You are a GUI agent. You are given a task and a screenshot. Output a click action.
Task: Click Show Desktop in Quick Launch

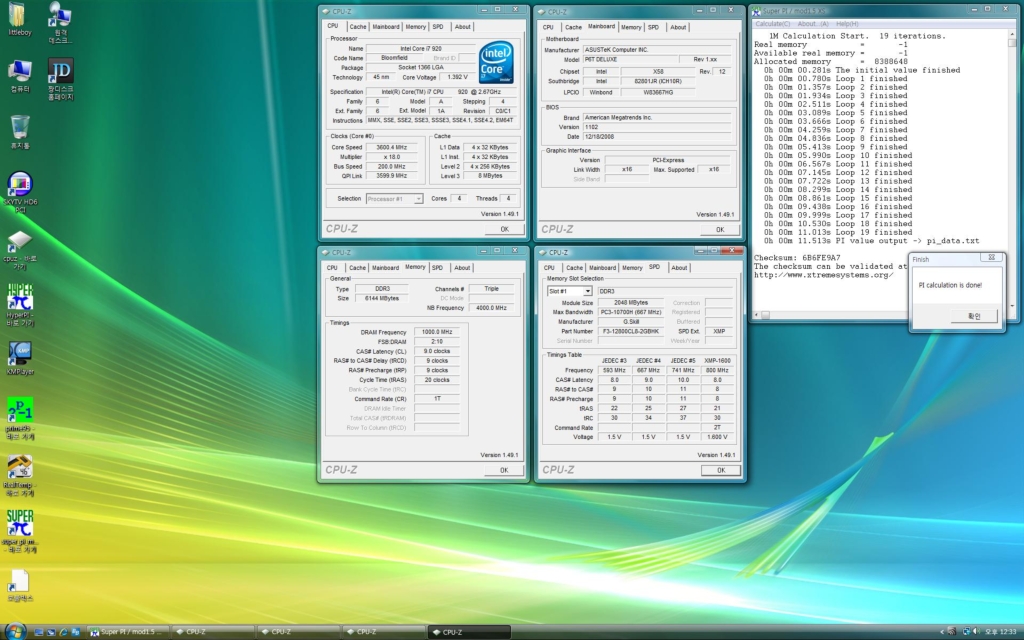[39, 632]
